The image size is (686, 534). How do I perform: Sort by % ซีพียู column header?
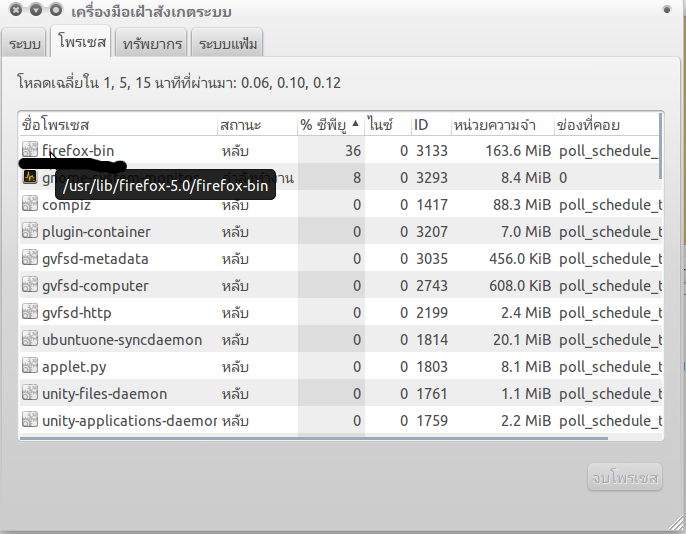(x=331, y=125)
